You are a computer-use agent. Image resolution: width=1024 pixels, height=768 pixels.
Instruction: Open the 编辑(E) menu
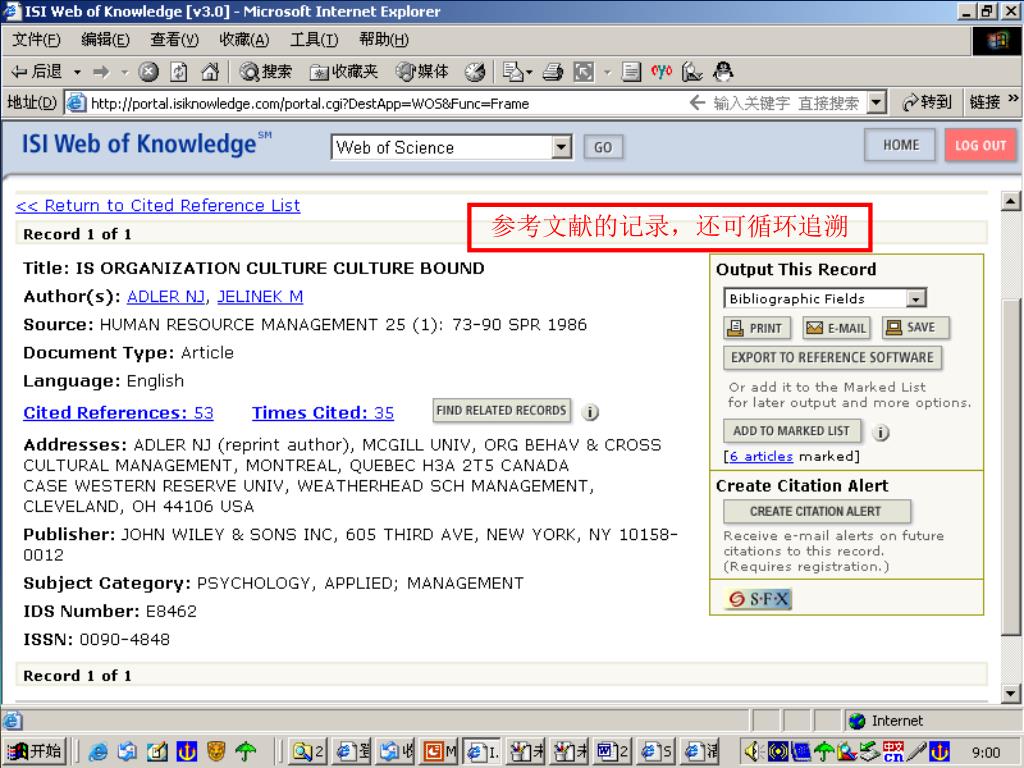(x=105, y=40)
